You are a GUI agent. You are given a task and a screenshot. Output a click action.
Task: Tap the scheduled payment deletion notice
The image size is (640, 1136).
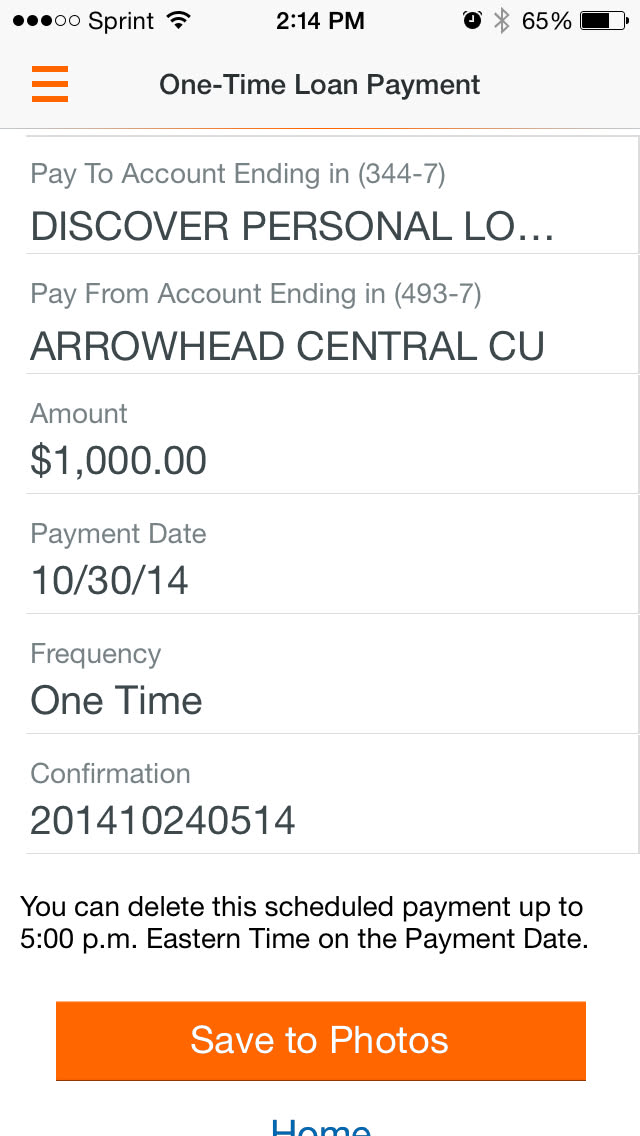(302, 923)
